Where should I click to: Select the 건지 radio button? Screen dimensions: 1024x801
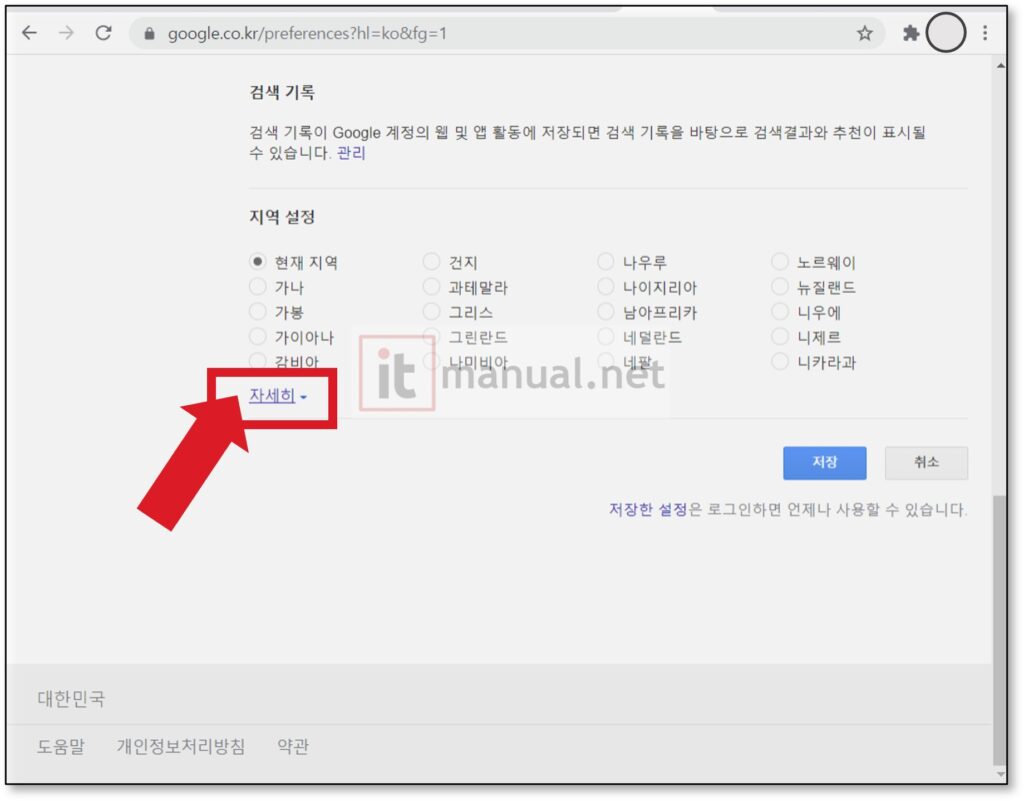click(x=431, y=262)
